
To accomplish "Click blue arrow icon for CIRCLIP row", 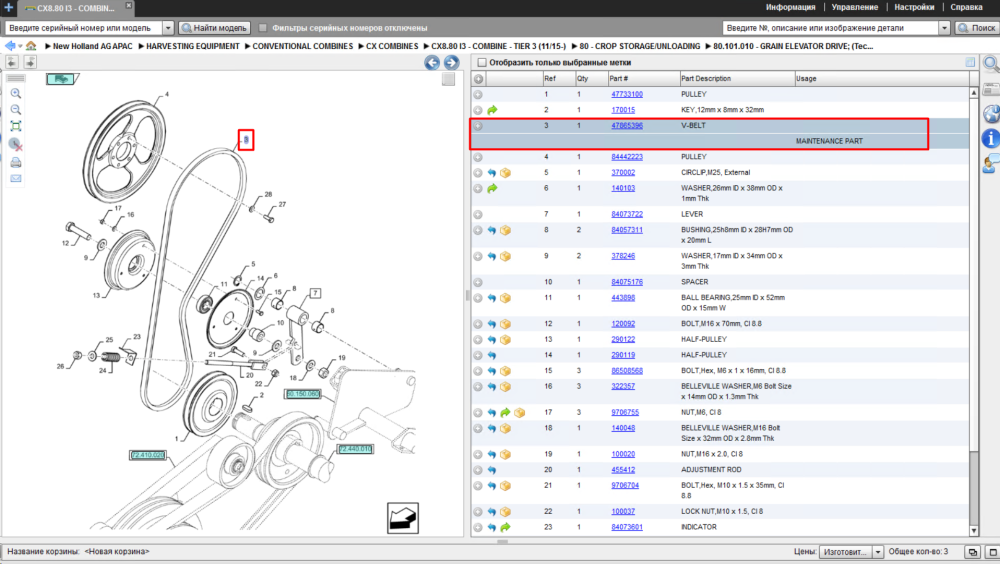I will point(492,173).
